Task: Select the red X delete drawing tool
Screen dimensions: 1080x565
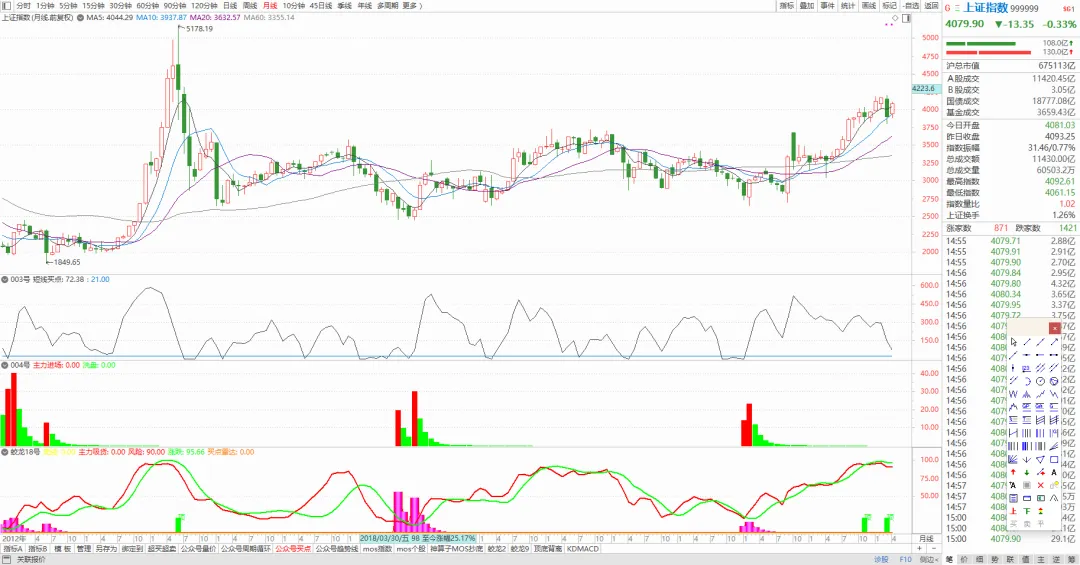Action: pyautogui.click(x=1040, y=485)
